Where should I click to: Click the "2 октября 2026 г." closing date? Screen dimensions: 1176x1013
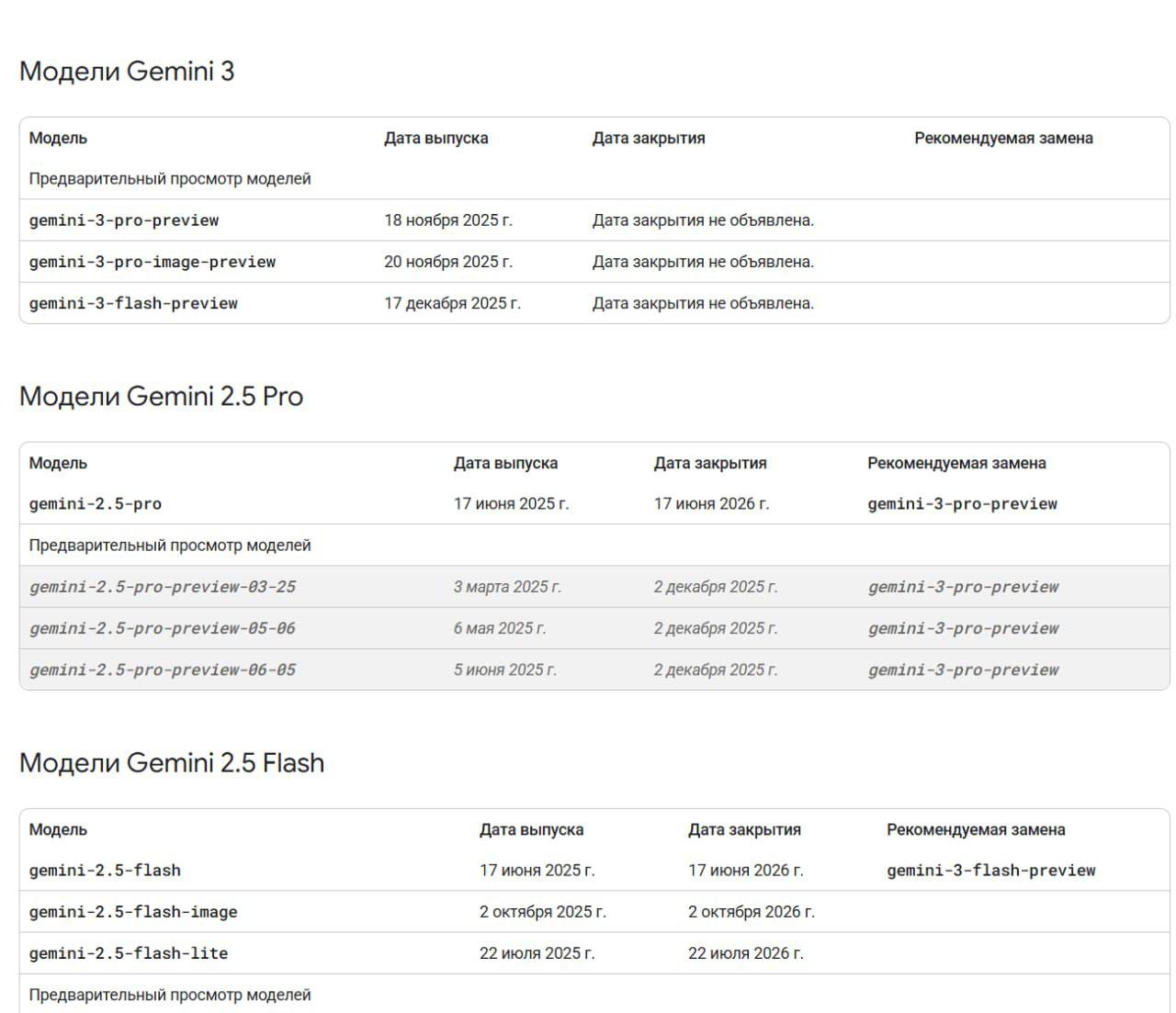point(751,912)
